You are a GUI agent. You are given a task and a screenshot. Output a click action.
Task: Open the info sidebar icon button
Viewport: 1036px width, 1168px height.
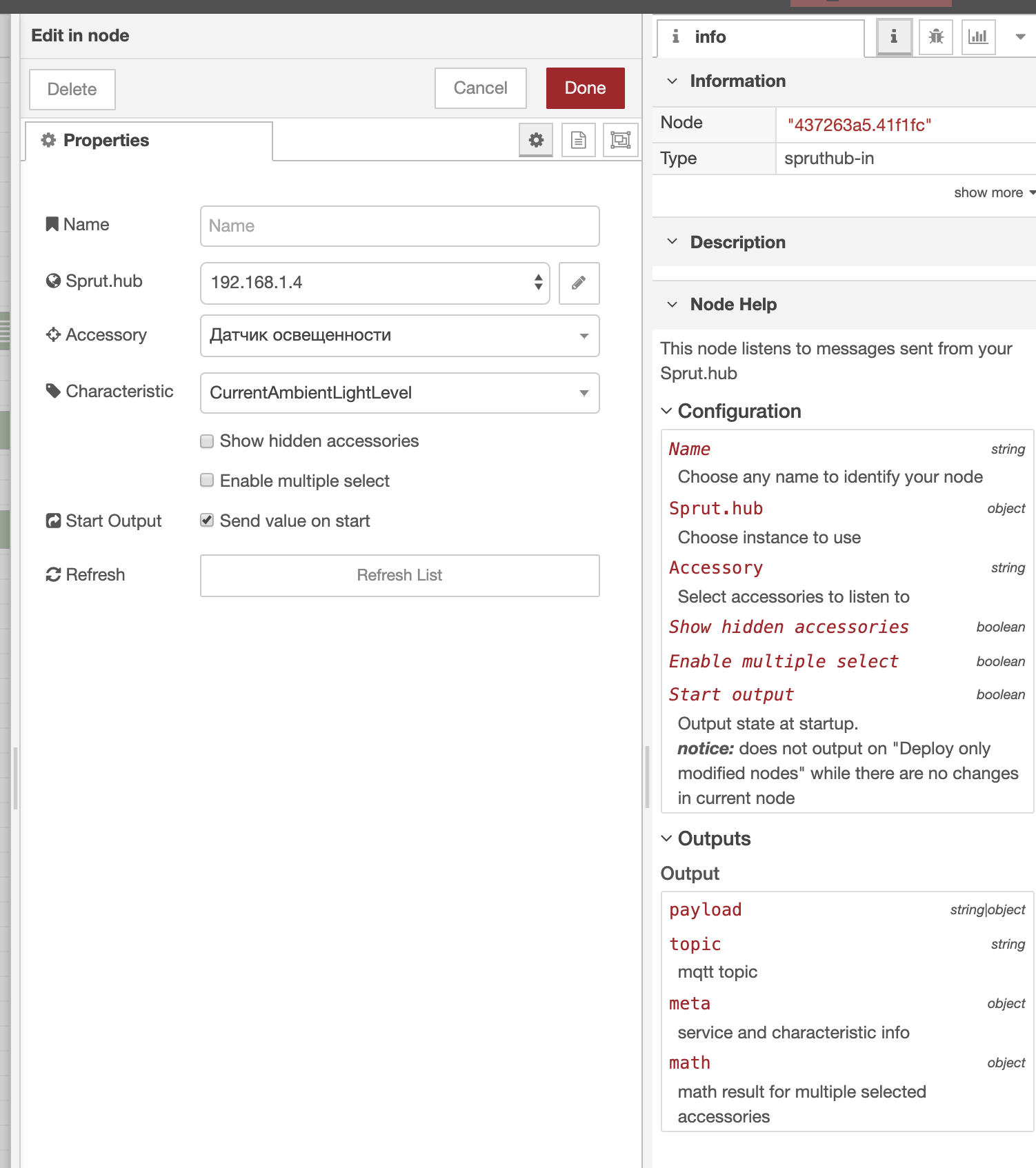894,37
